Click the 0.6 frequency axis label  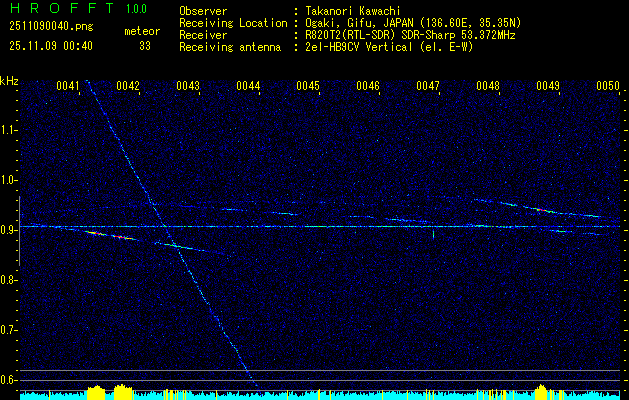[9, 380]
